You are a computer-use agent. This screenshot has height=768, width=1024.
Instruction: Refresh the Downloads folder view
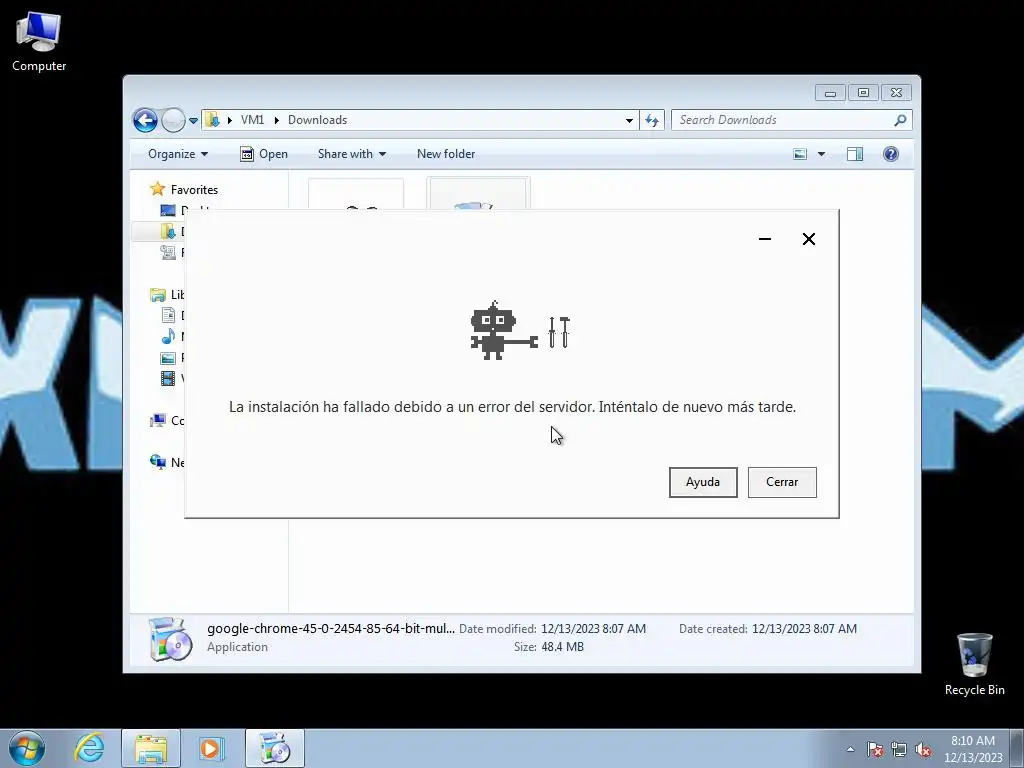pos(652,120)
